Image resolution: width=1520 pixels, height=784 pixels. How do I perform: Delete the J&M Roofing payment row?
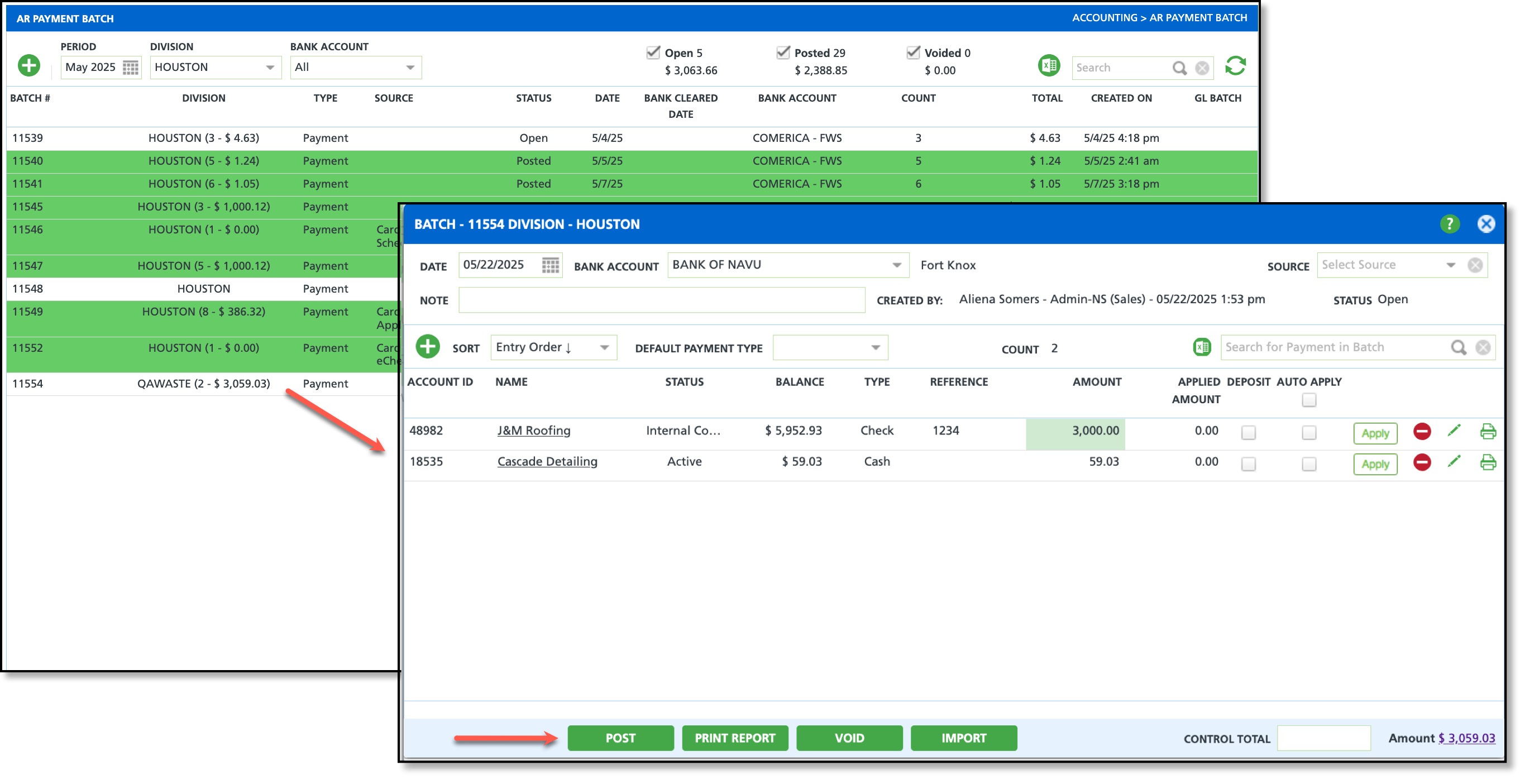pos(1422,432)
